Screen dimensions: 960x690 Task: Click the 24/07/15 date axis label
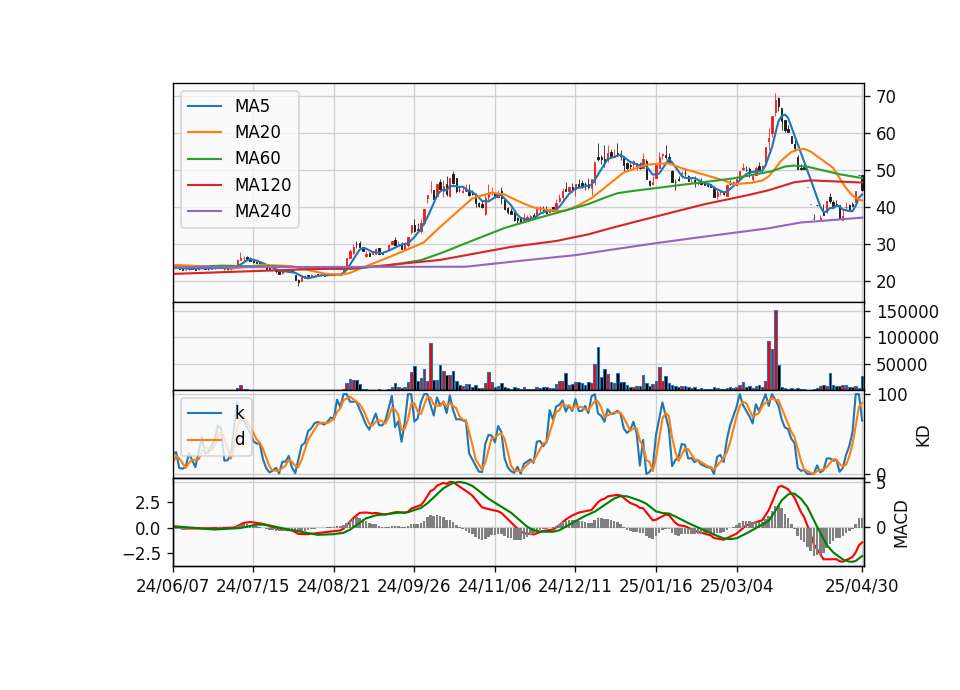point(253,586)
